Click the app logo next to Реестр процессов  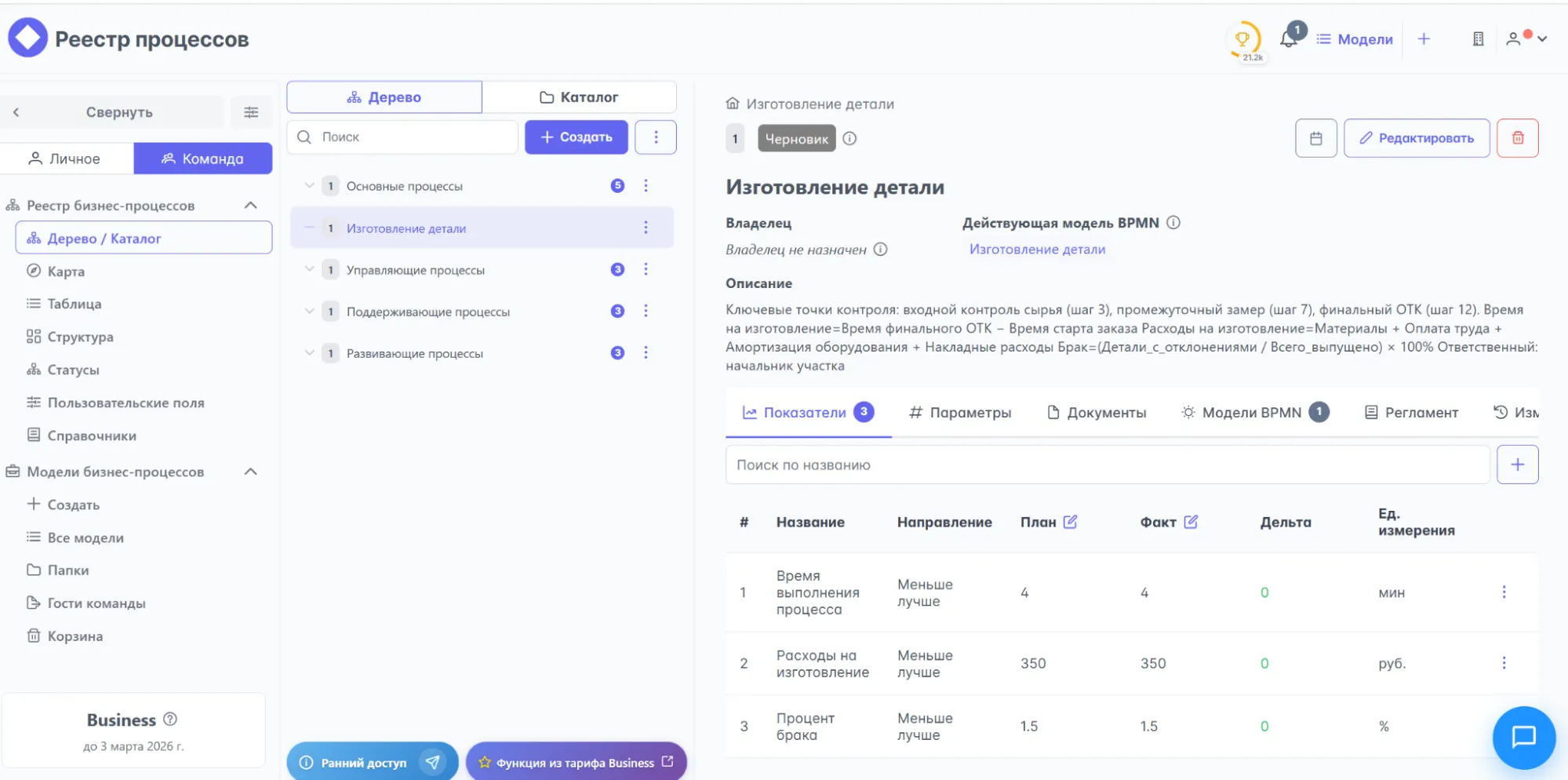coord(27,38)
